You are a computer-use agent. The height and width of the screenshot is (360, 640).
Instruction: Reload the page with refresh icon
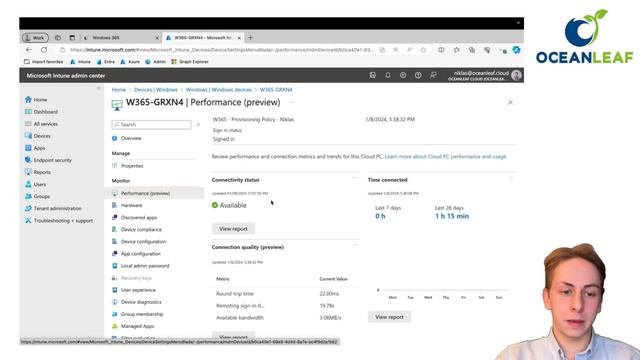pyautogui.click(x=44, y=50)
